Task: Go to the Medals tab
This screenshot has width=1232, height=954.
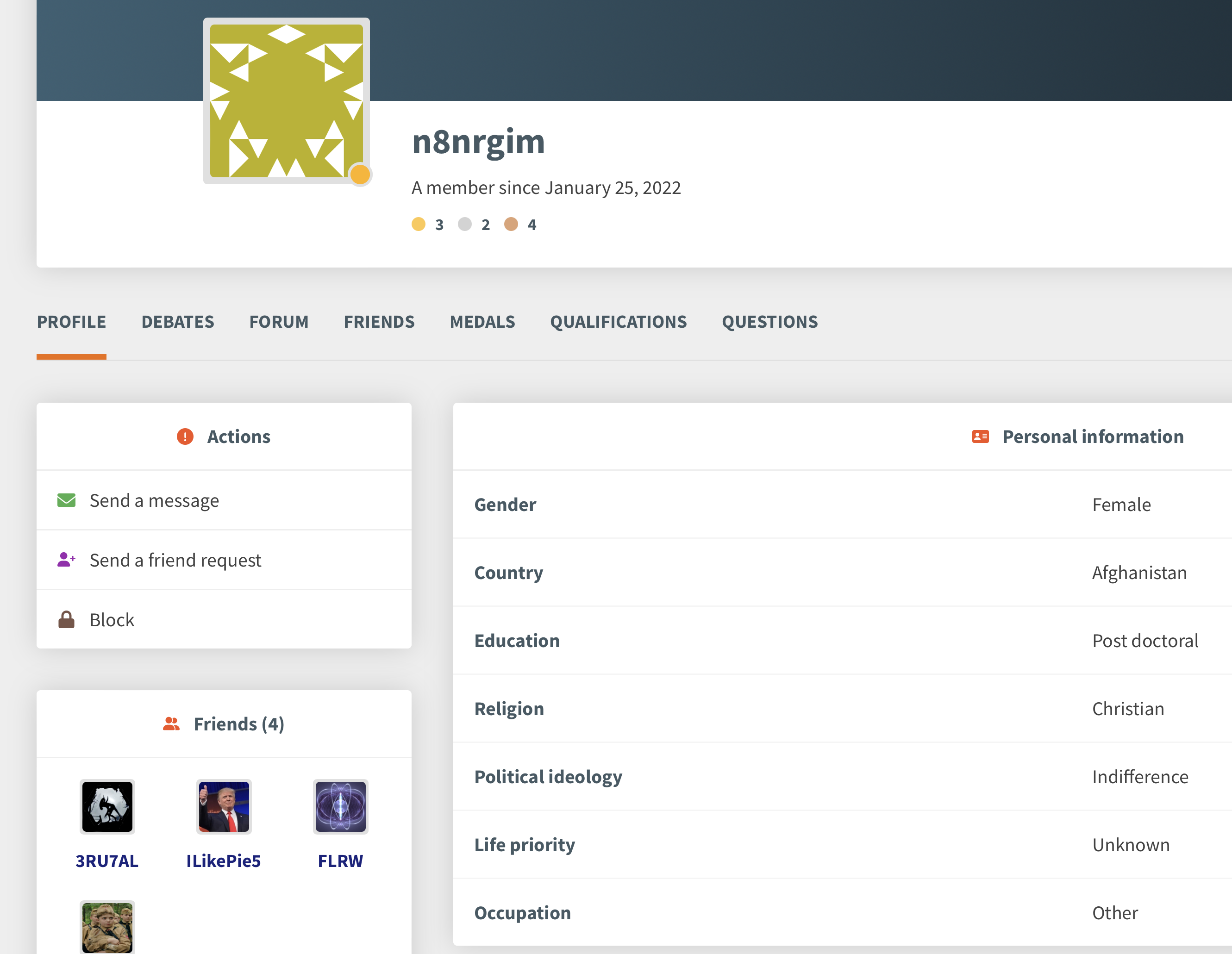Action: 482,322
